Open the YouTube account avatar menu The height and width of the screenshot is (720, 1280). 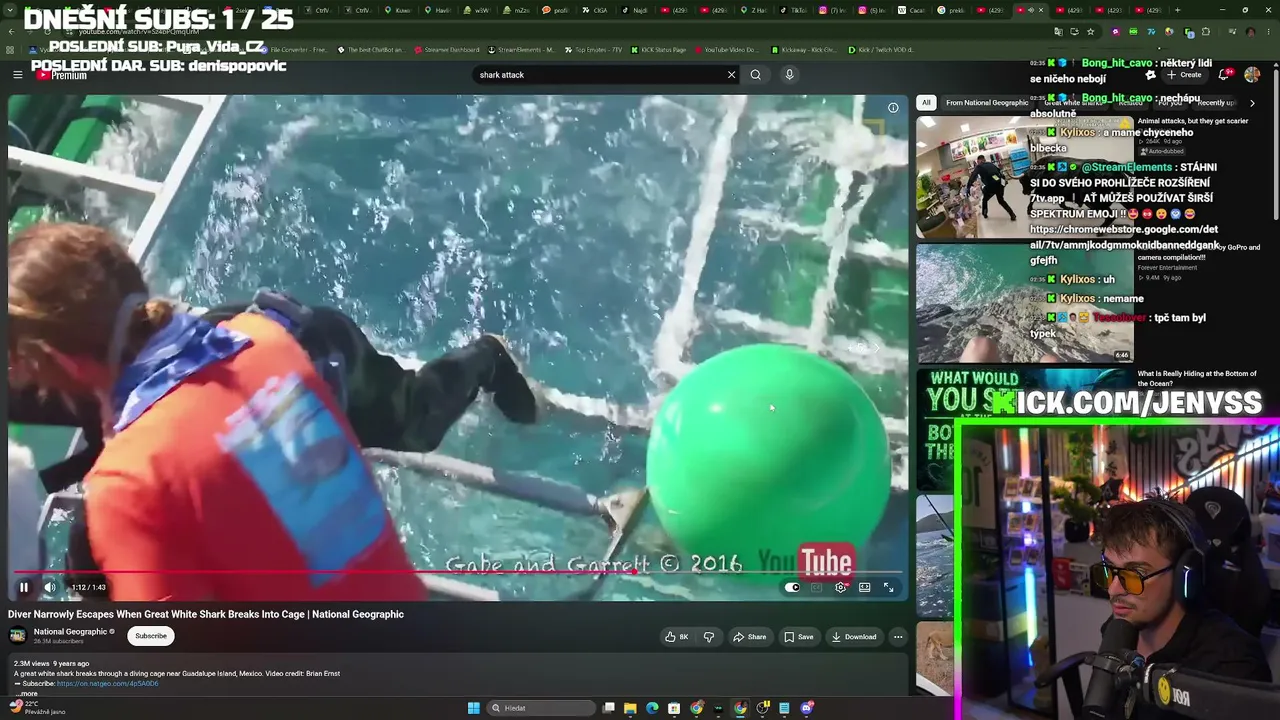(x=1252, y=74)
